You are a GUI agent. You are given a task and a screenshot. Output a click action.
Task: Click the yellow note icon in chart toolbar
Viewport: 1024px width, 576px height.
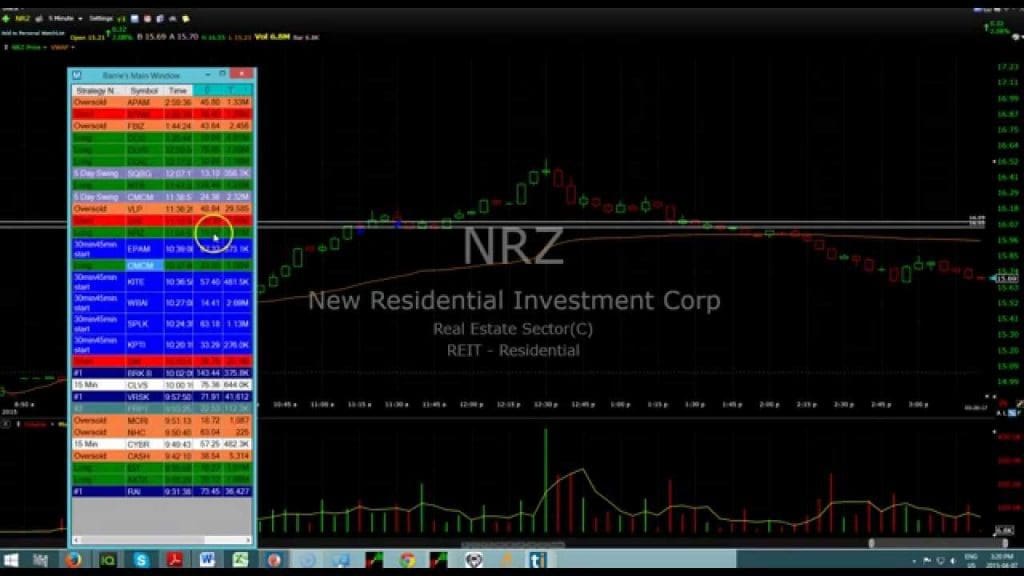[186, 19]
